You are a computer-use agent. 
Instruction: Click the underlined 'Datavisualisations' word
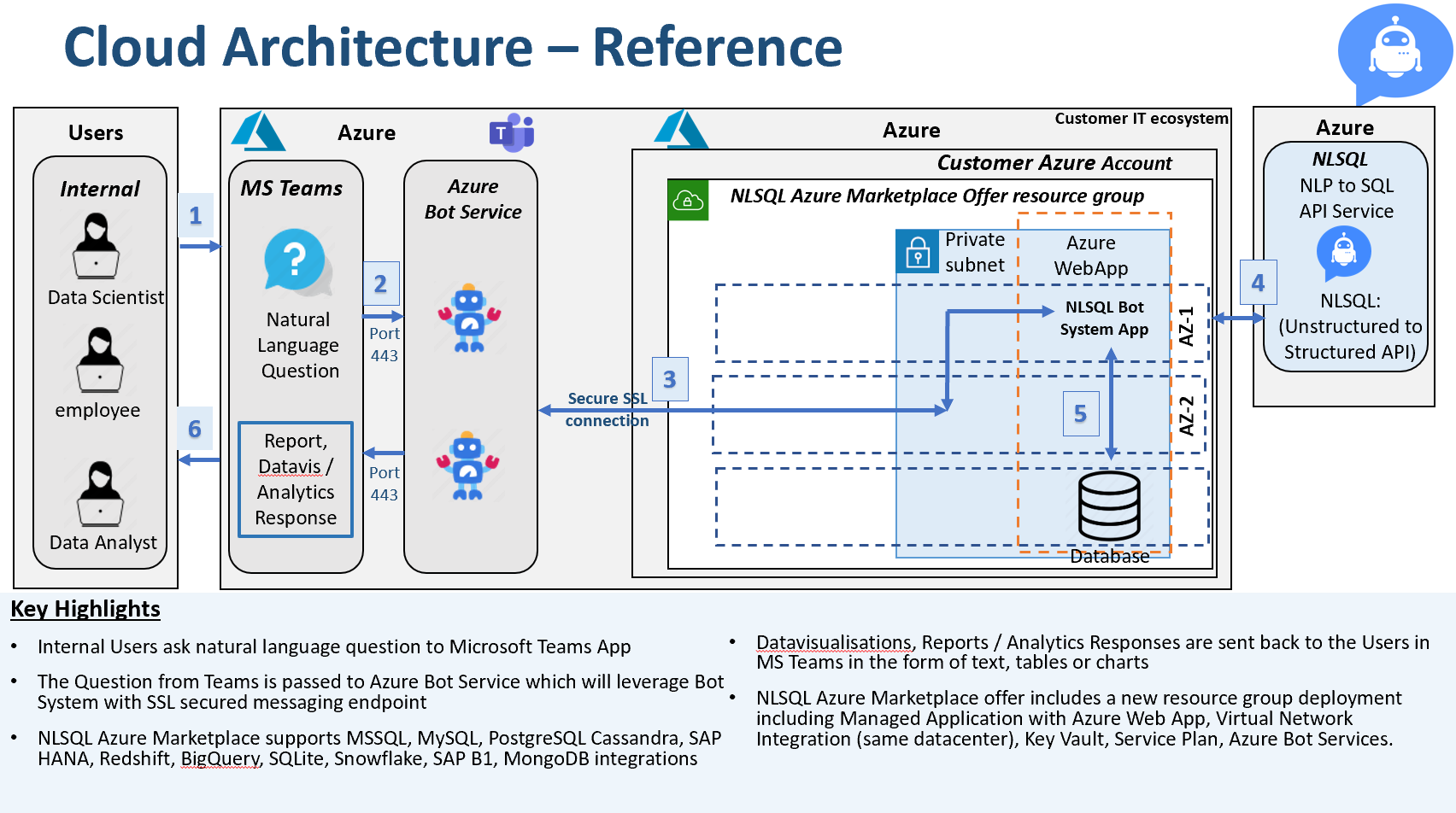coord(834,642)
